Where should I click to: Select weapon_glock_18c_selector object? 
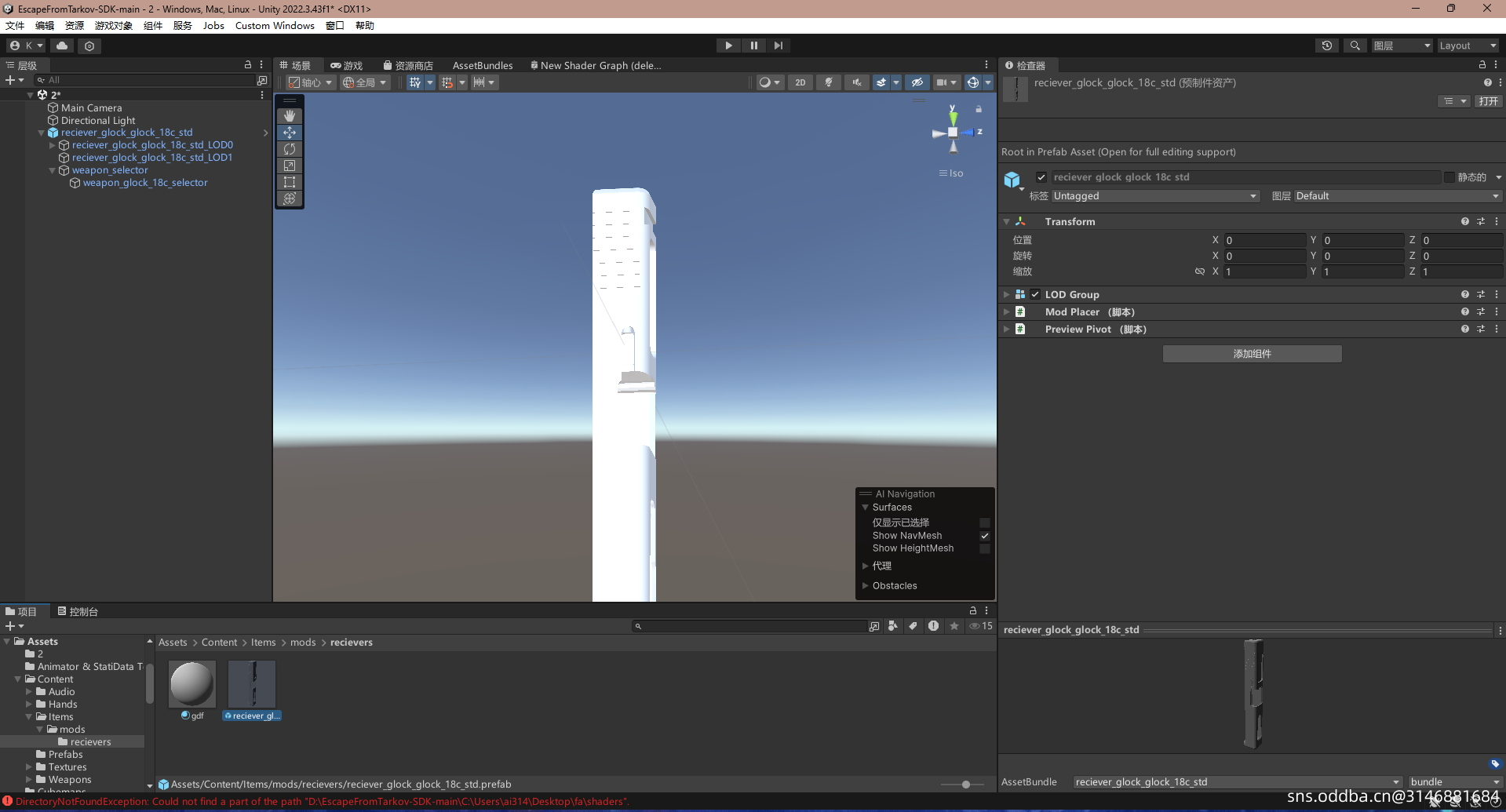pyautogui.click(x=145, y=183)
